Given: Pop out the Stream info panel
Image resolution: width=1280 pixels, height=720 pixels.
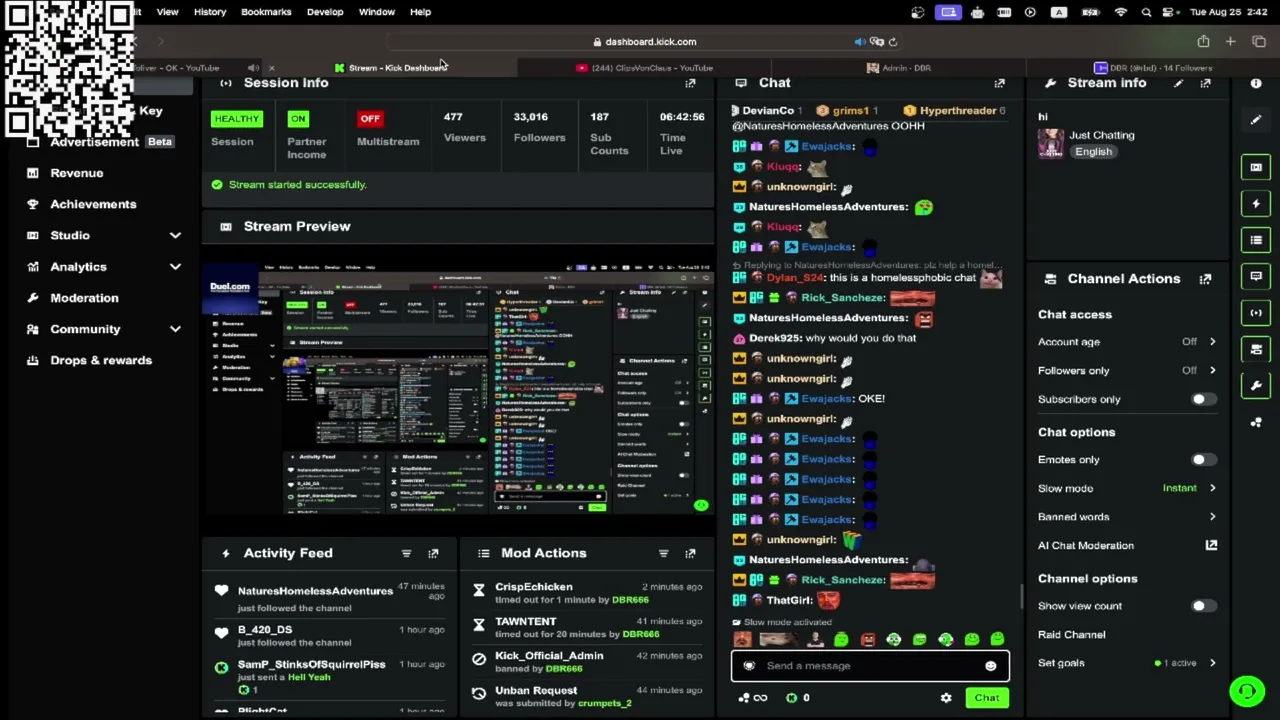Looking at the screenshot, I should pos(1205,83).
